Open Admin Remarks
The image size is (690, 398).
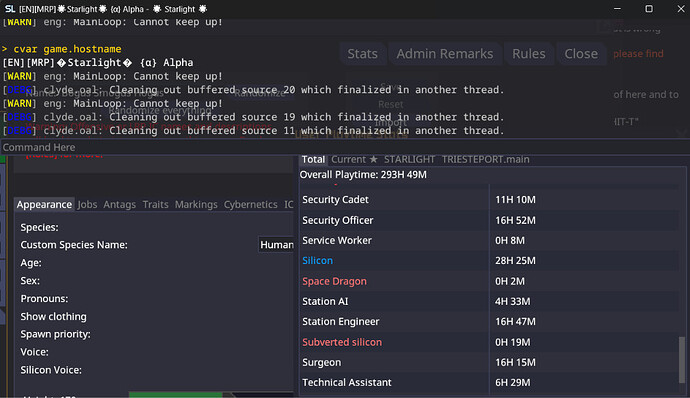[444, 54]
